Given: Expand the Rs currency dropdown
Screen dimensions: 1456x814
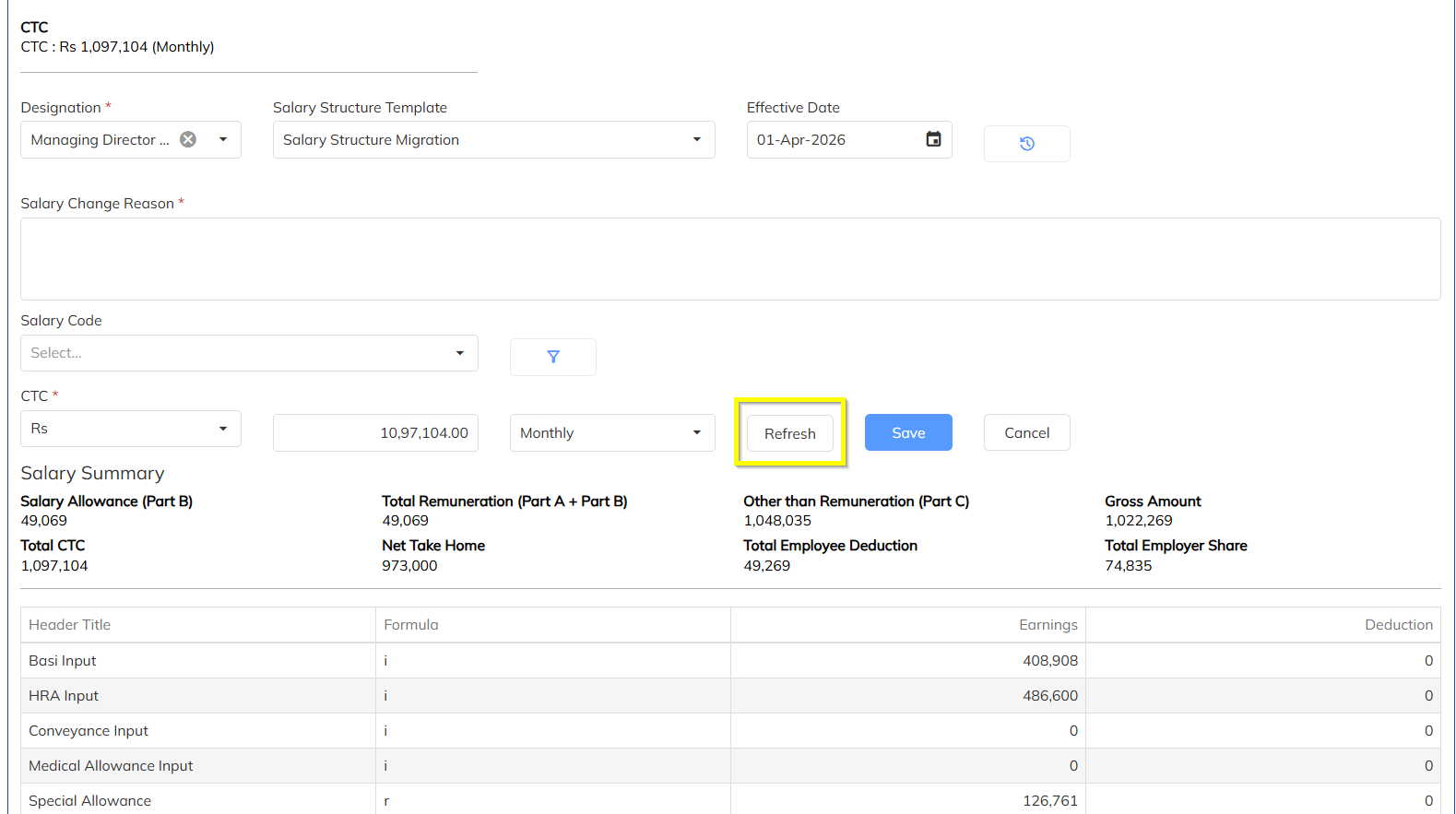Looking at the screenshot, I should pos(131,429).
